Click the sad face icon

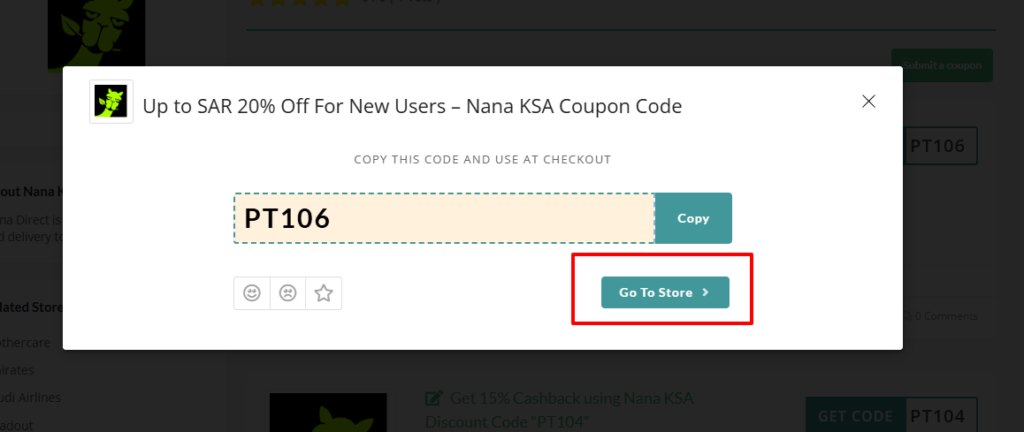[x=288, y=293]
